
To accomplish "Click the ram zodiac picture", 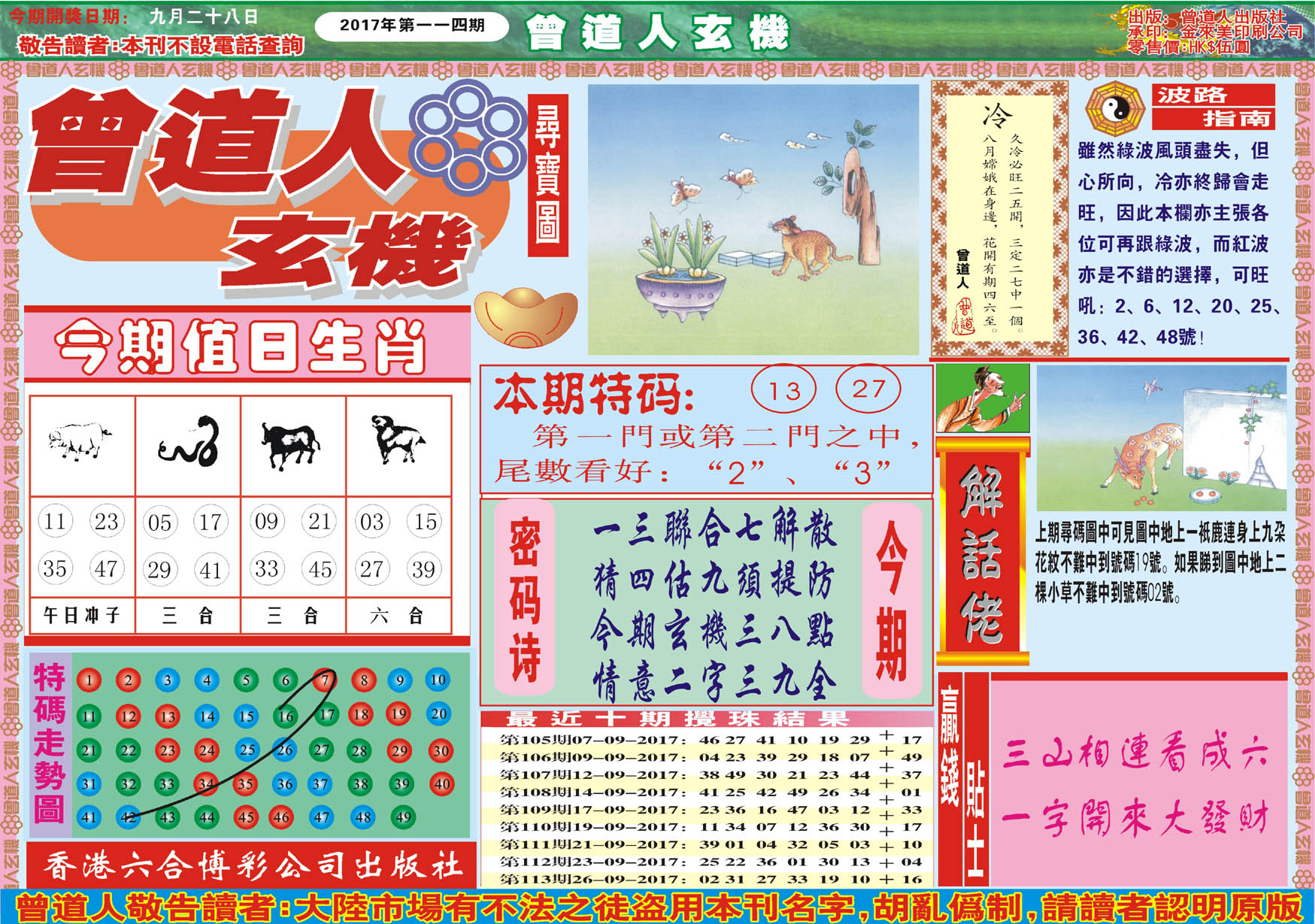I will (x=397, y=438).
